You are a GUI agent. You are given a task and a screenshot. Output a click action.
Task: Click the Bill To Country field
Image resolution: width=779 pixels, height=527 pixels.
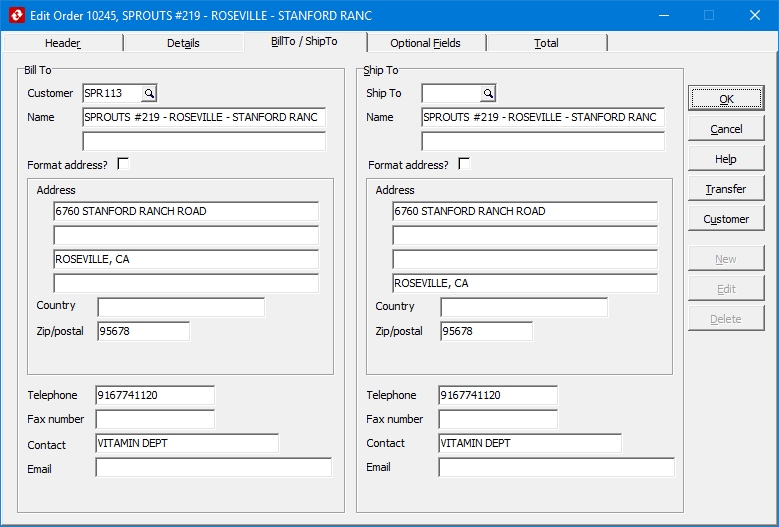point(181,307)
